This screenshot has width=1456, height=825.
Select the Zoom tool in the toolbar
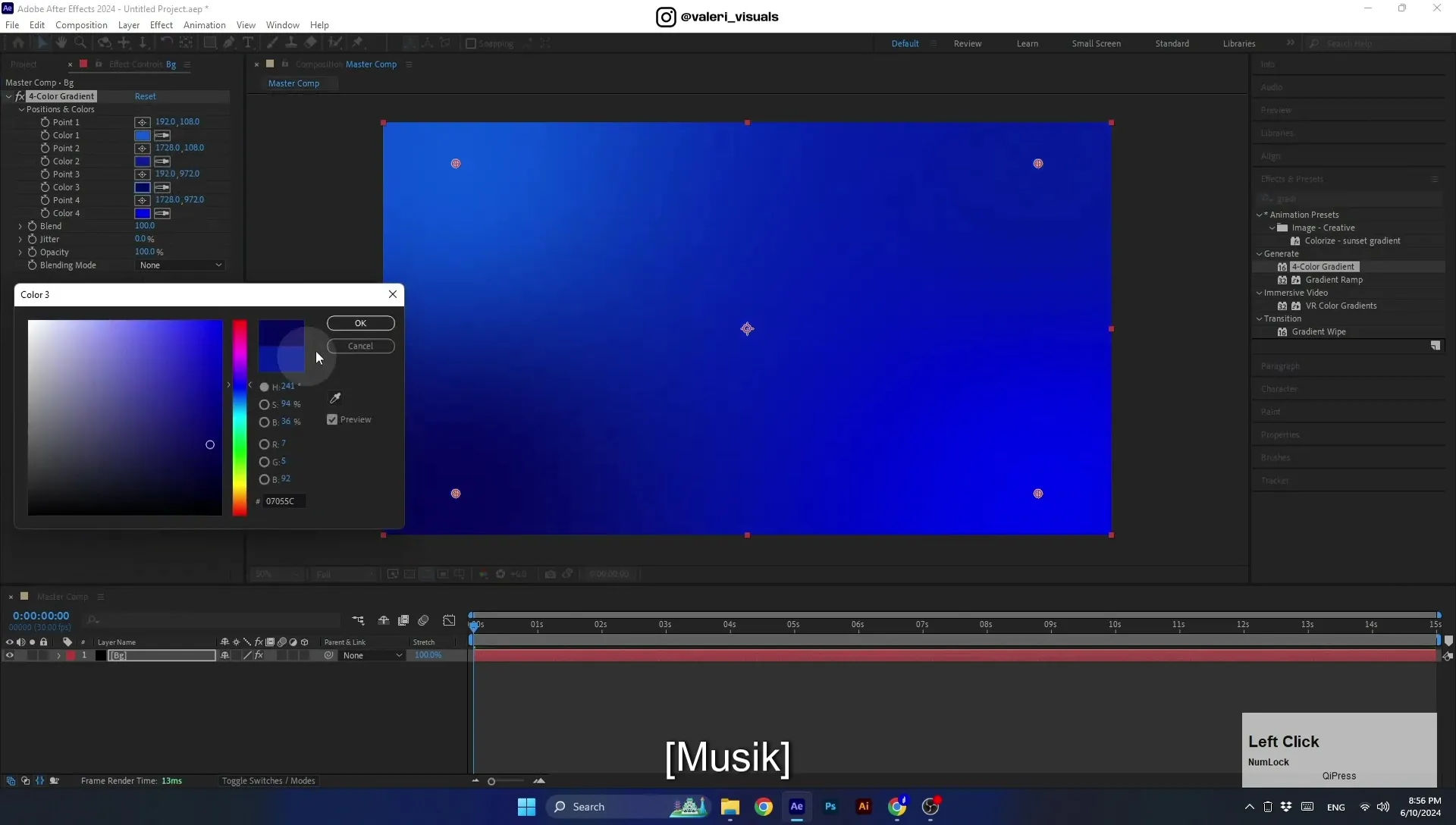pyautogui.click(x=80, y=43)
